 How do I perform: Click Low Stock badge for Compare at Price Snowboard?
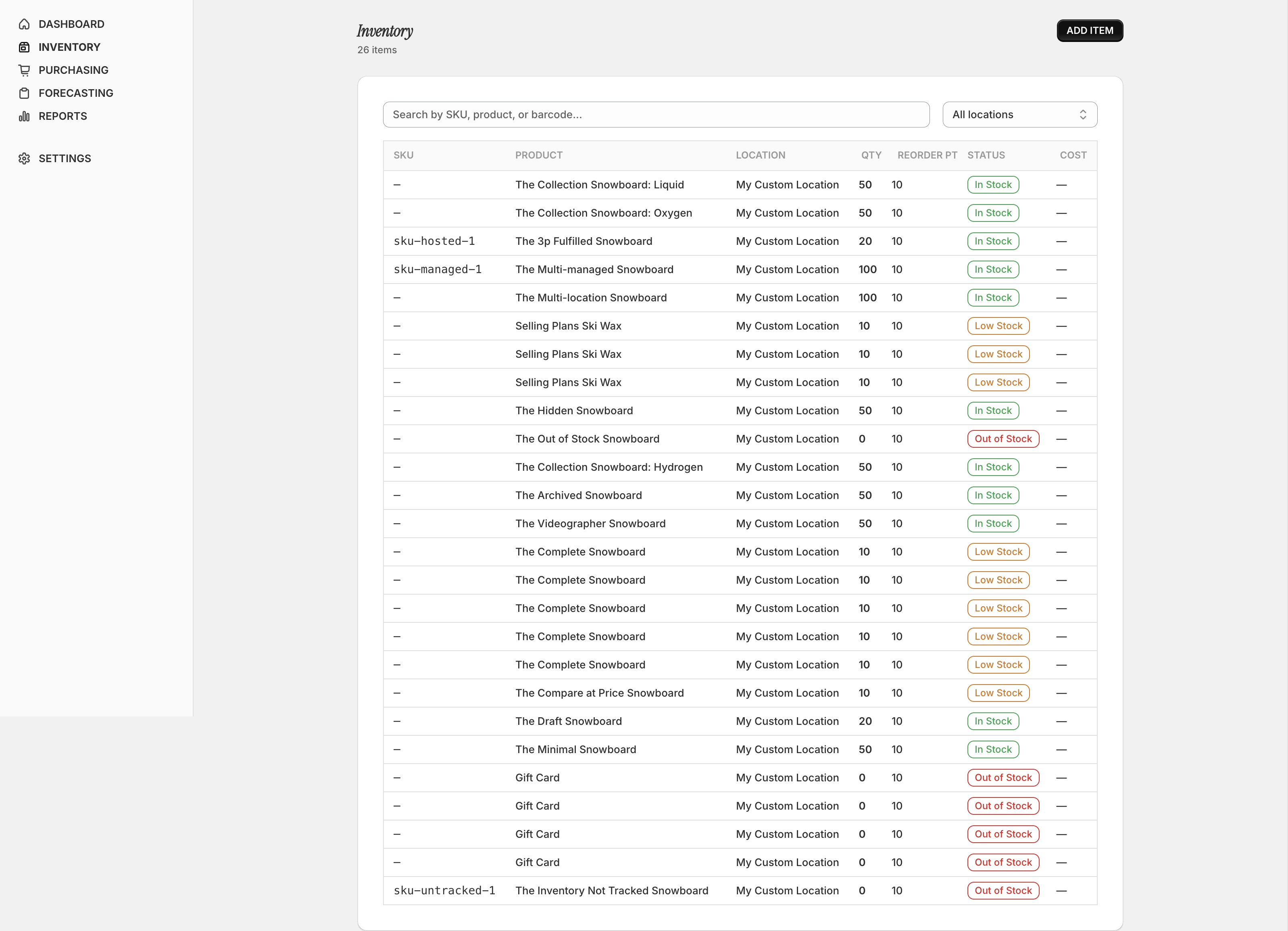[998, 693]
